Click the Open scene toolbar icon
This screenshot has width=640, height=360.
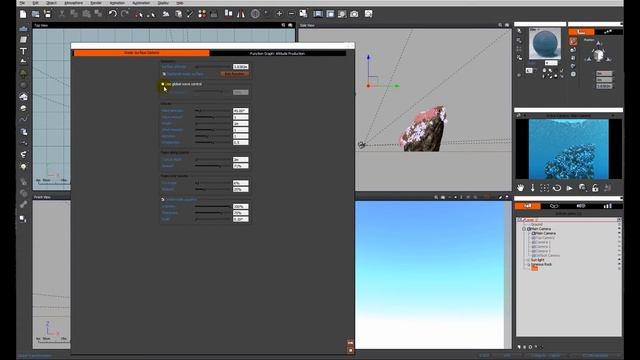coord(36,14)
